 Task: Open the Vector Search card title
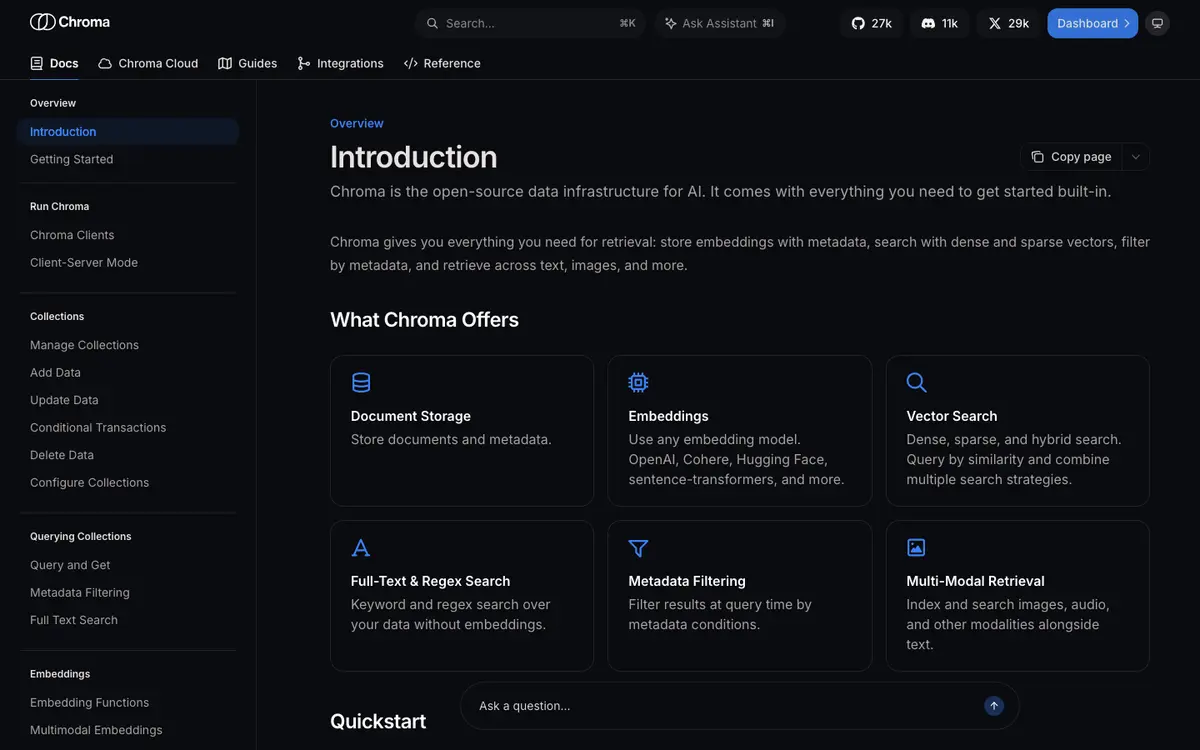click(x=952, y=416)
